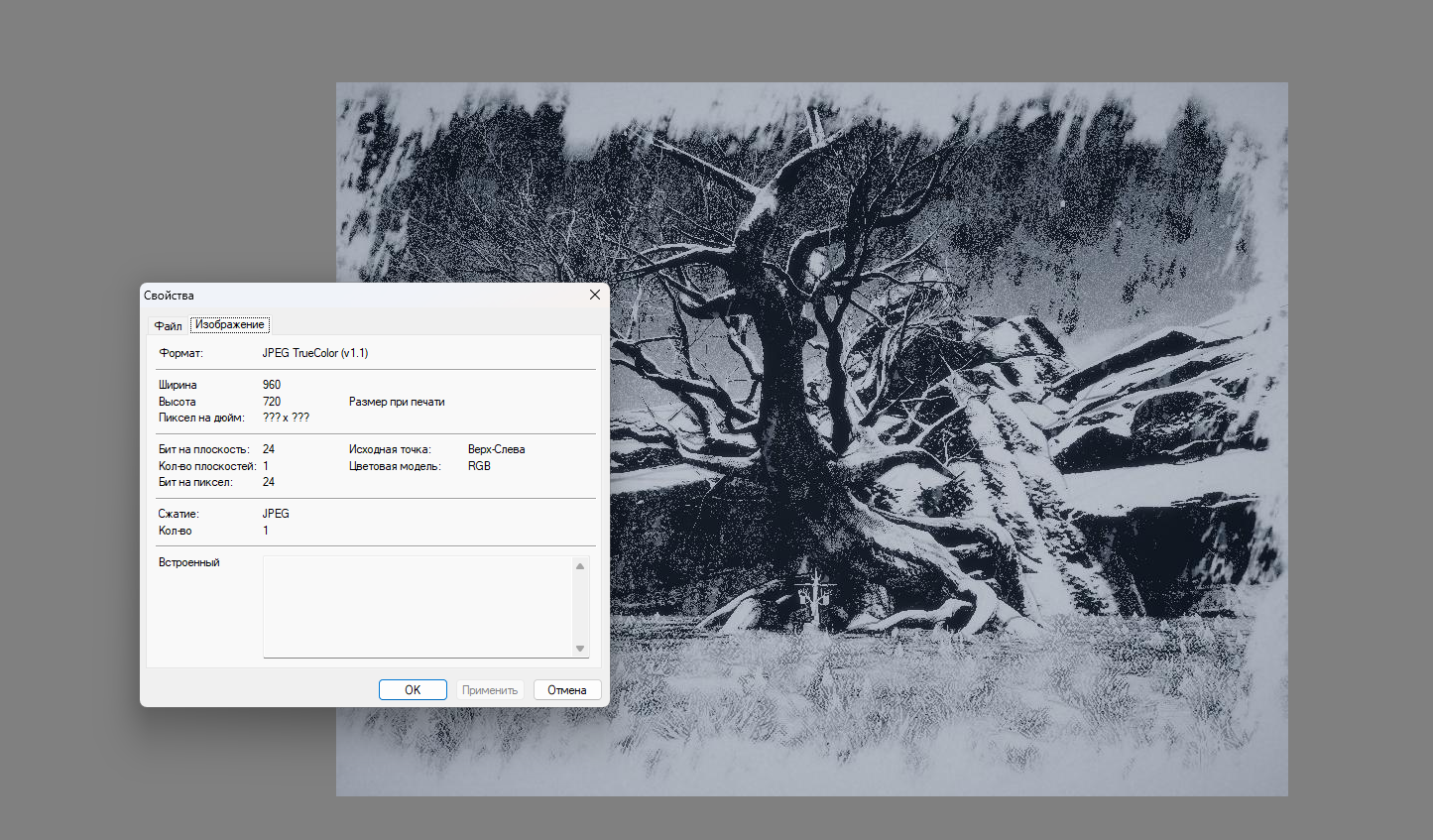Click the Размер при печати label

coord(397,402)
